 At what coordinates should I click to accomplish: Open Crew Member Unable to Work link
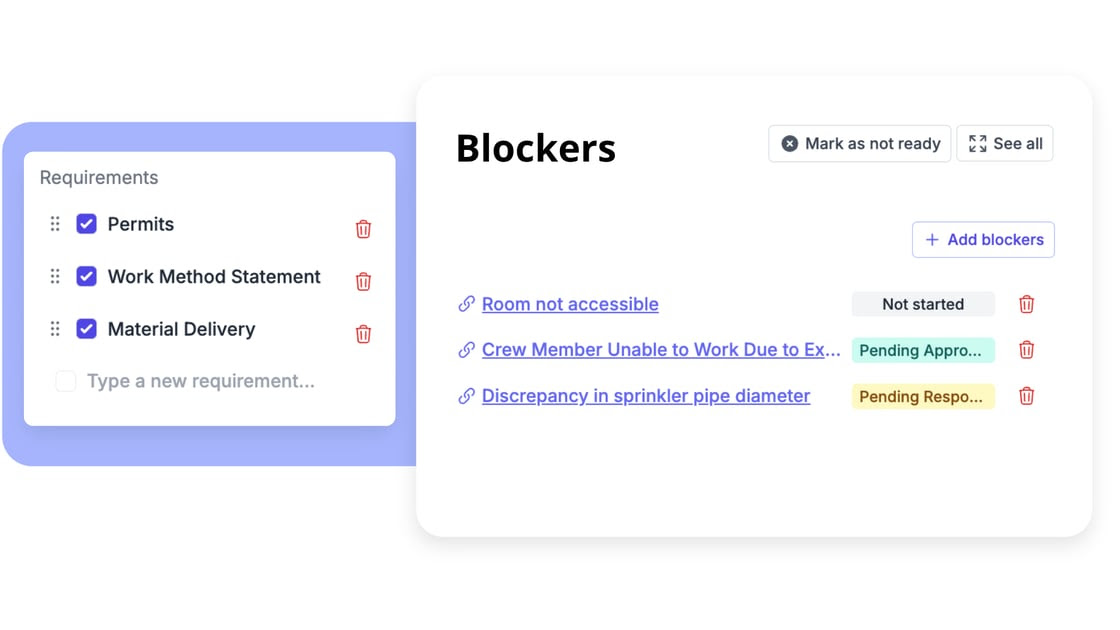(x=661, y=350)
